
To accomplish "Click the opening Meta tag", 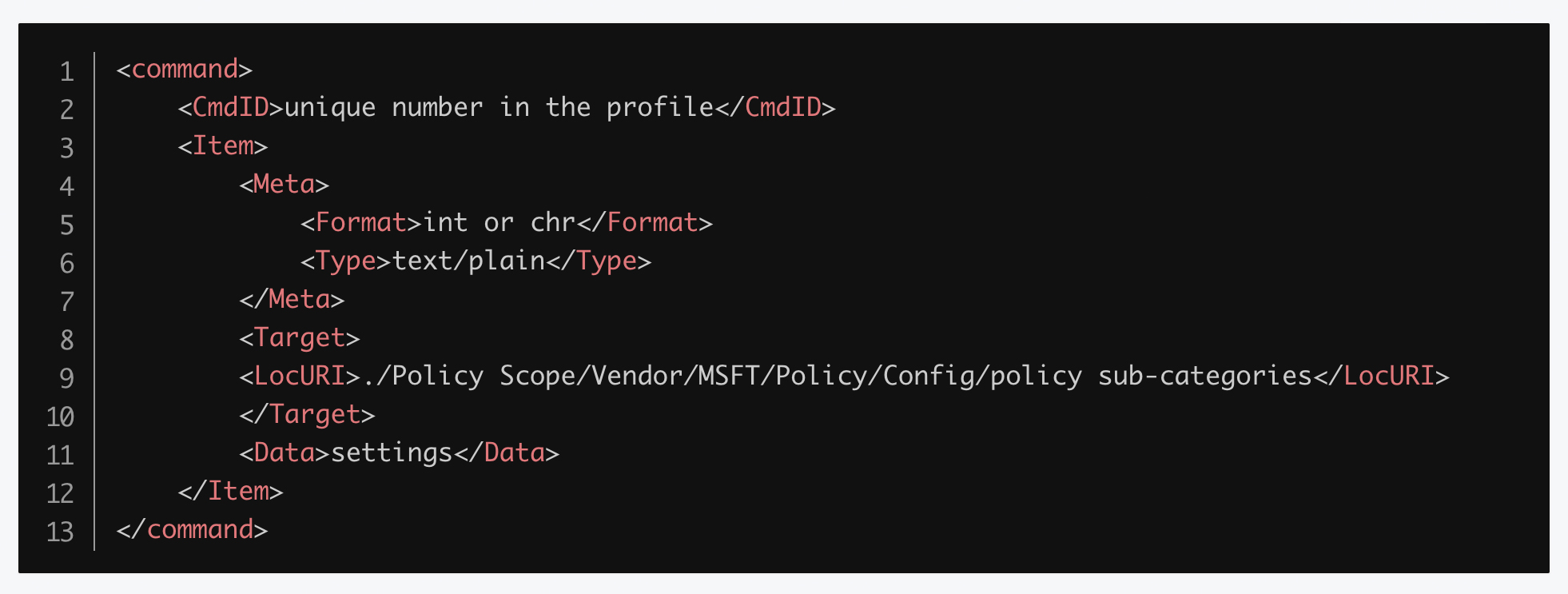I will pyautogui.click(x=285, y=185).
